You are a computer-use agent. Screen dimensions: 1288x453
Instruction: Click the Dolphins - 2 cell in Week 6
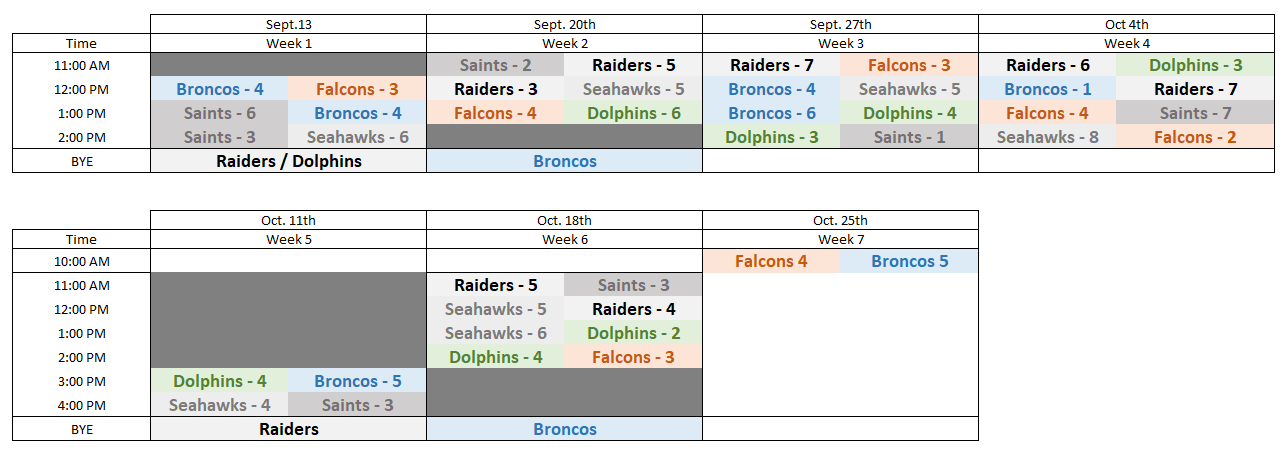[x=633, y=333]
